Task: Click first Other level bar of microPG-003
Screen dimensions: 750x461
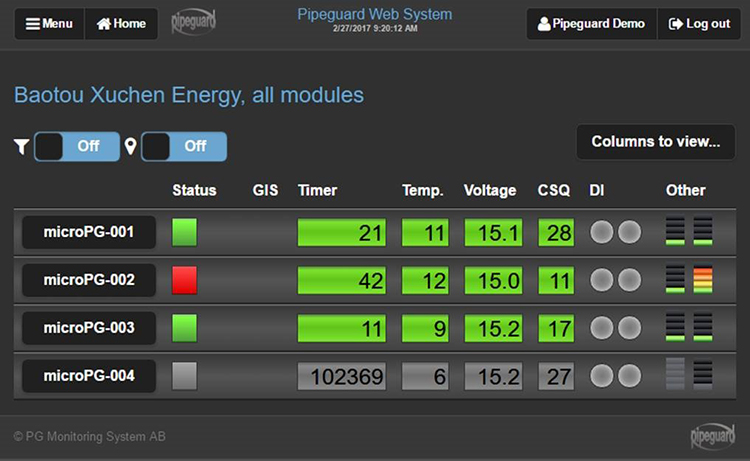Action: pos(675,327)
